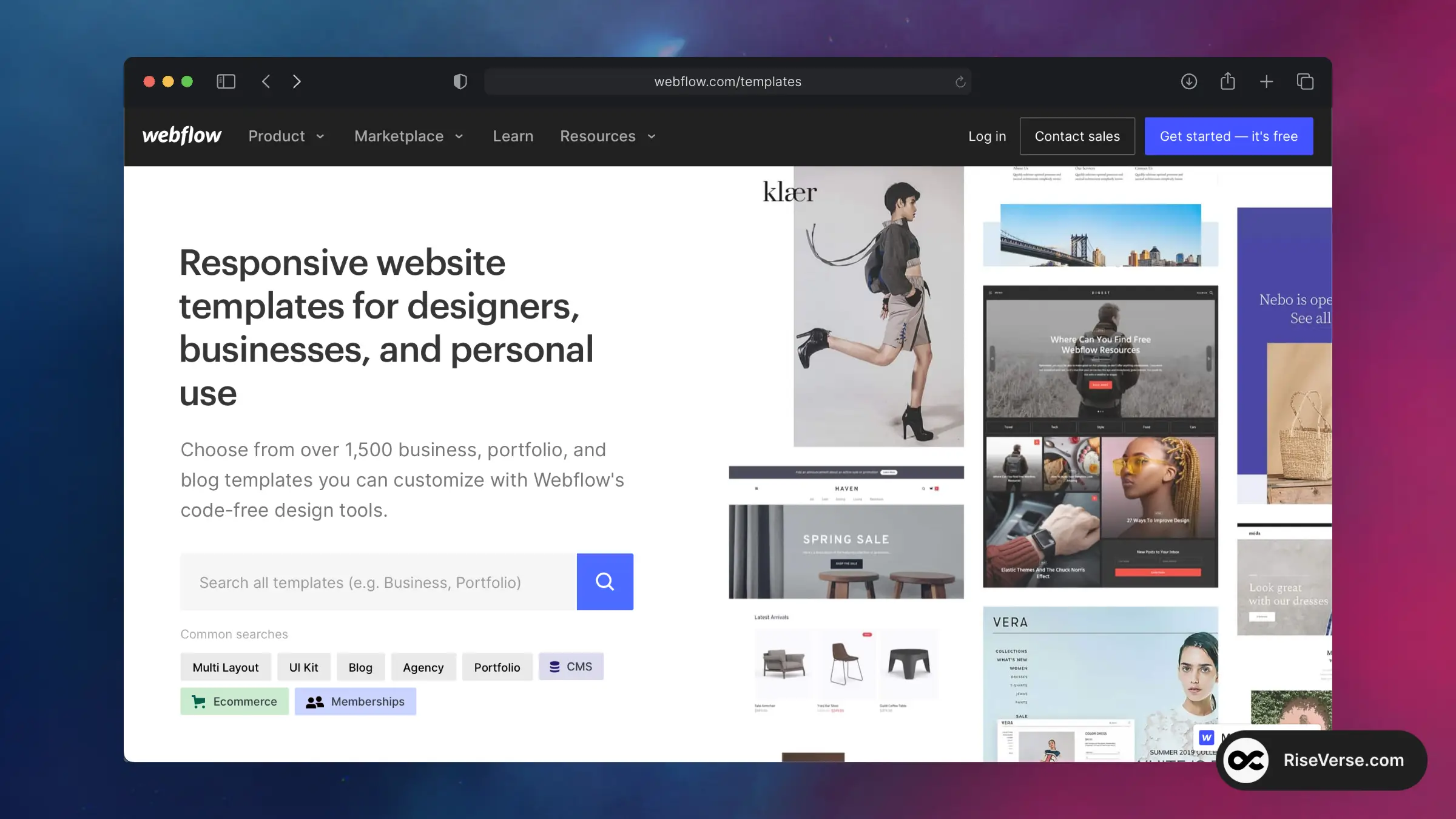The image size is (1456, 819).
Task: Click the Log in link
Action: [x=986, y=136]
